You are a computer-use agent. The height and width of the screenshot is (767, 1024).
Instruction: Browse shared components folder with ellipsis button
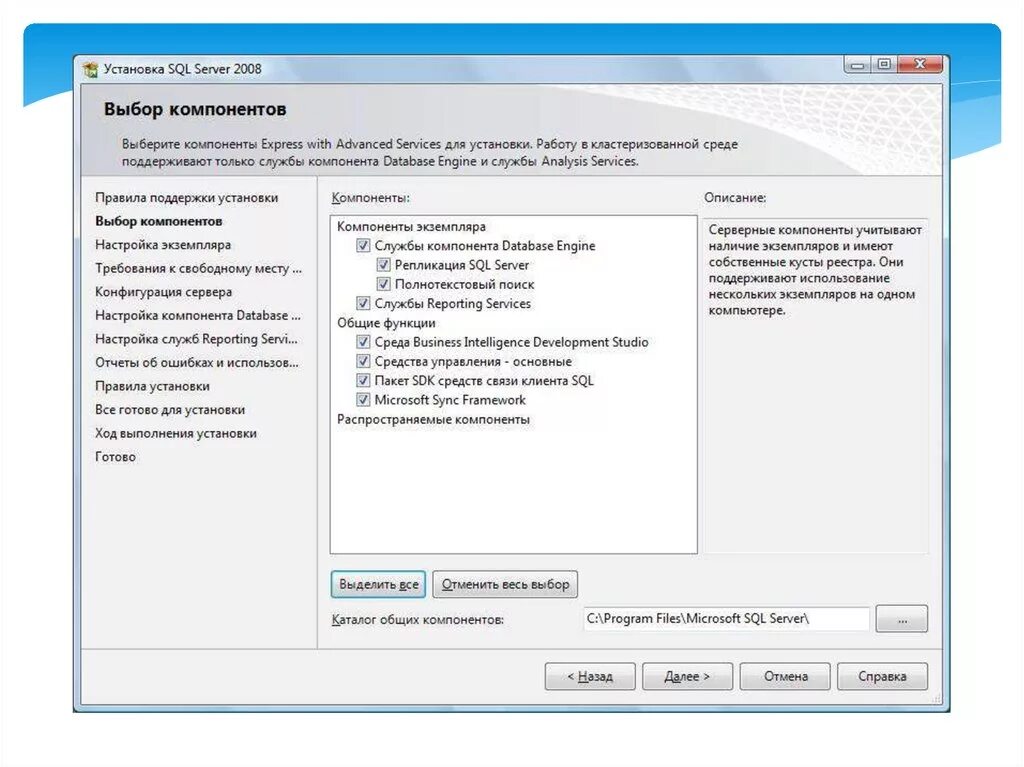(x=902, y=619)
